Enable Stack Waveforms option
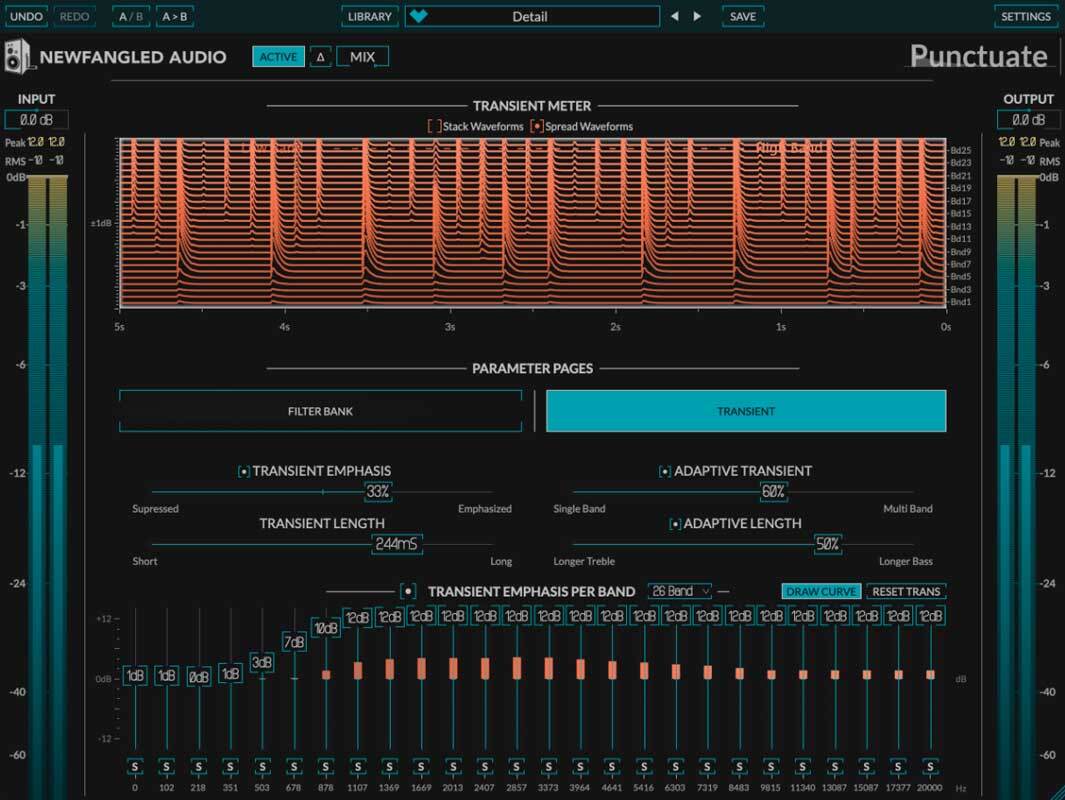Image resolution: width=1065 pixels, height=800 pixels. pyautogui.click(x=434, y=127)
